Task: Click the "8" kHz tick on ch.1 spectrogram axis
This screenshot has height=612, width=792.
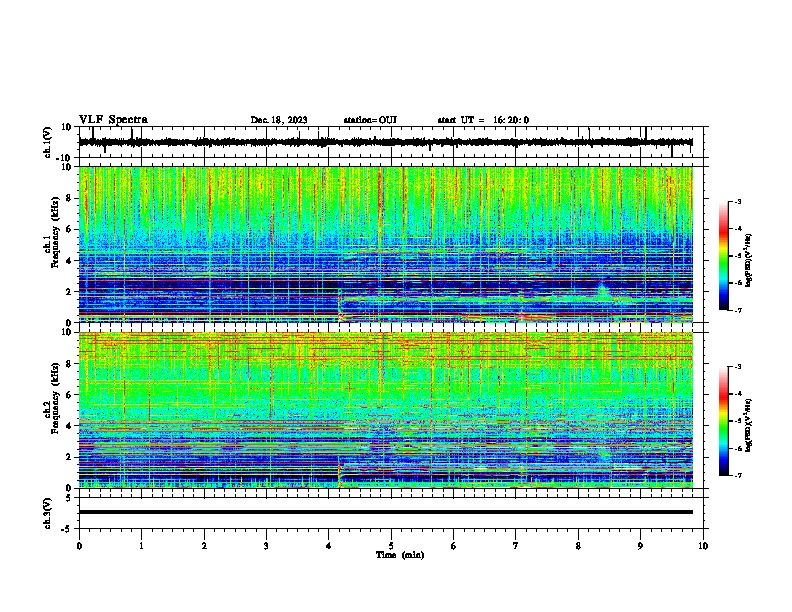Action: [x=69, y=198]
